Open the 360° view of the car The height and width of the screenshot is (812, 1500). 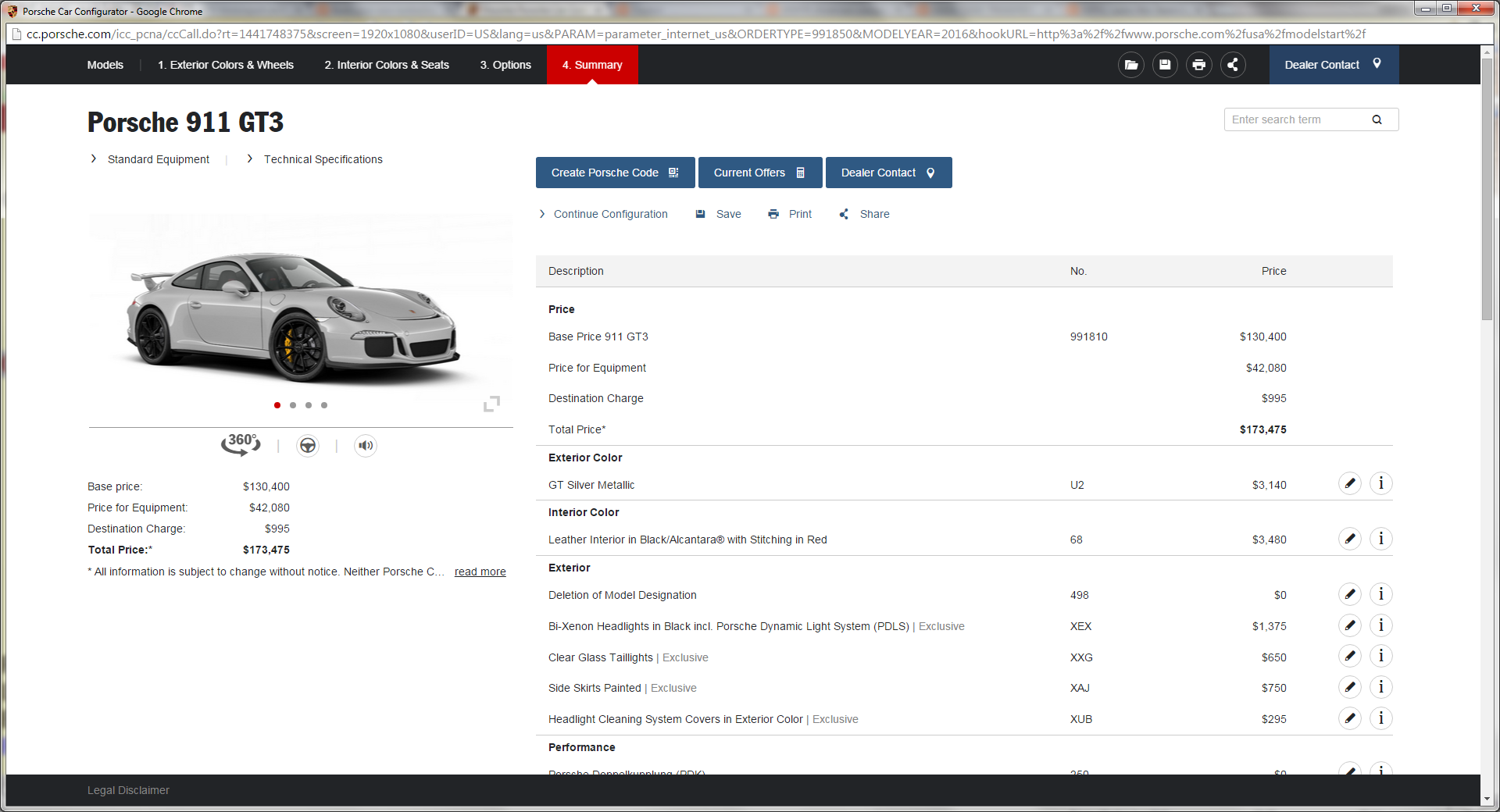pyautogui.click(x=241, y=444)
